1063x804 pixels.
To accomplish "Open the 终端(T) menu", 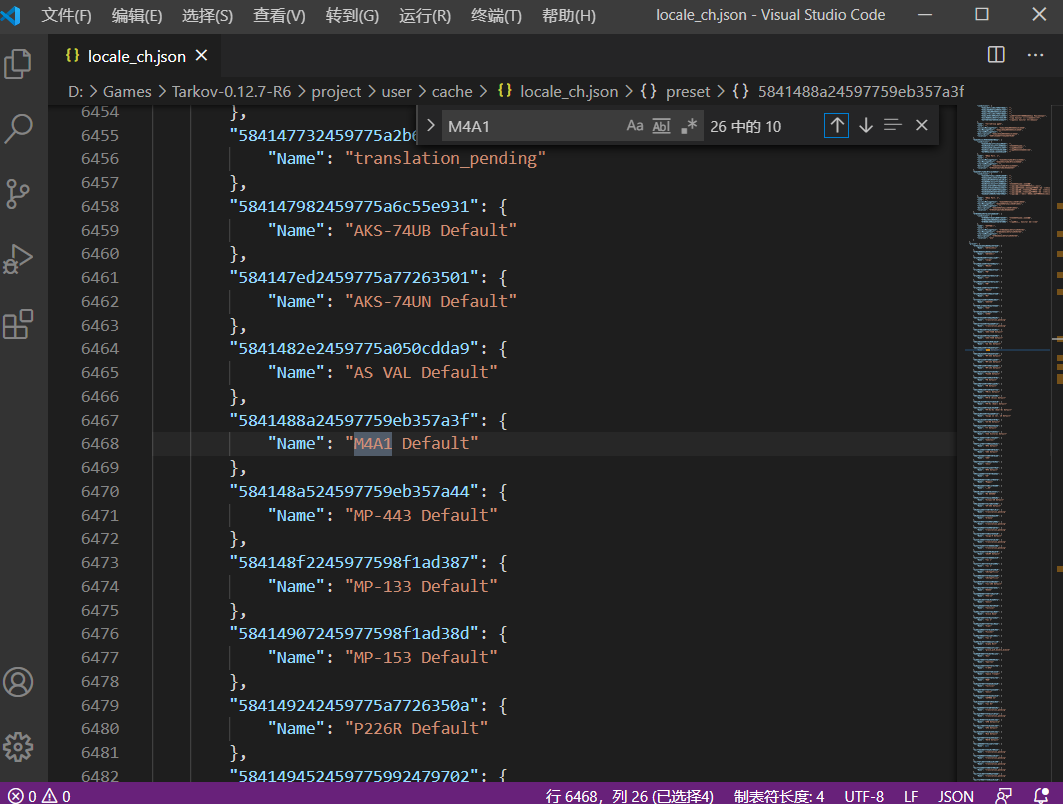I will [496, 15].
